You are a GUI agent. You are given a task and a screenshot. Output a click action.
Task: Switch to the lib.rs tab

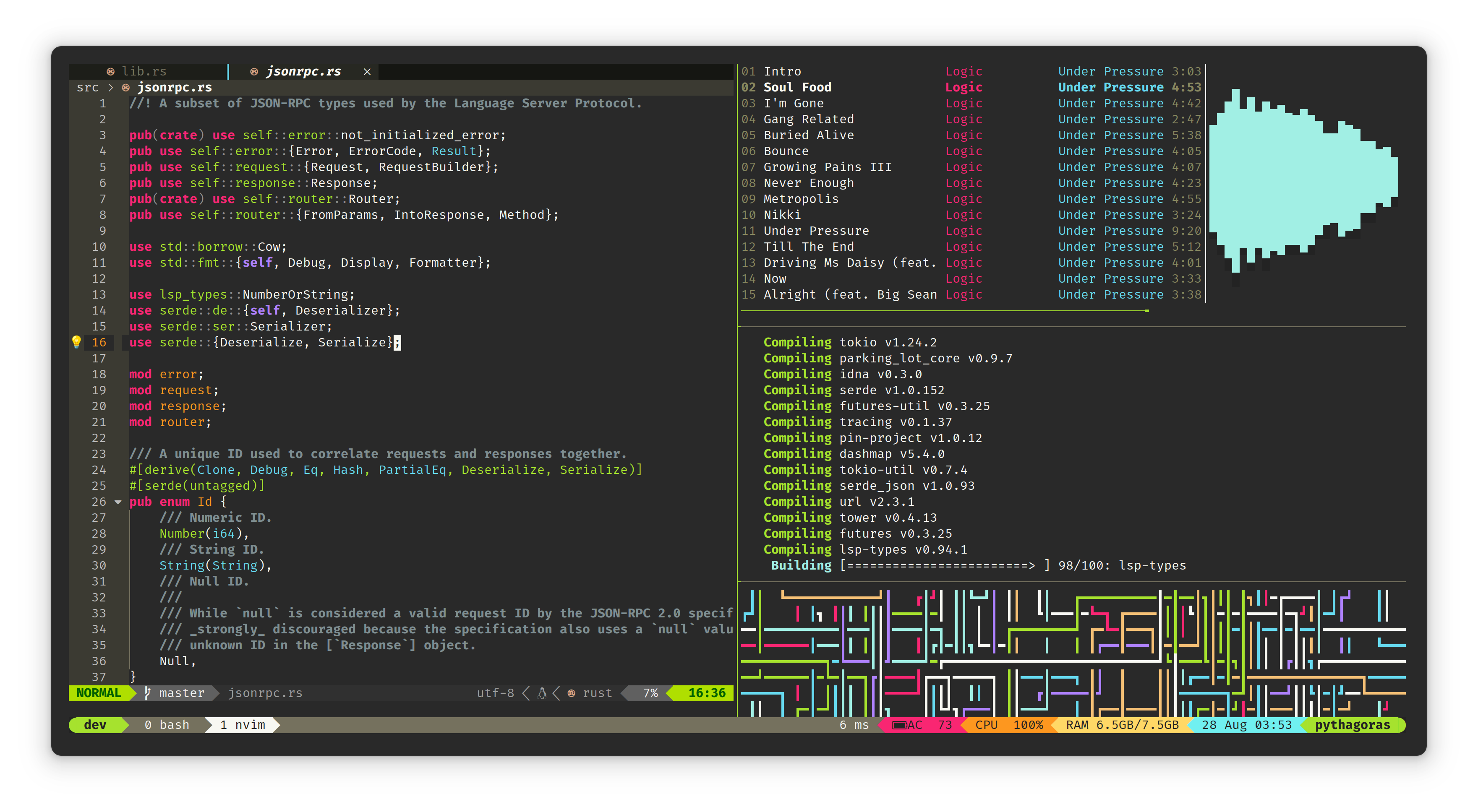(x=144, y=72)
